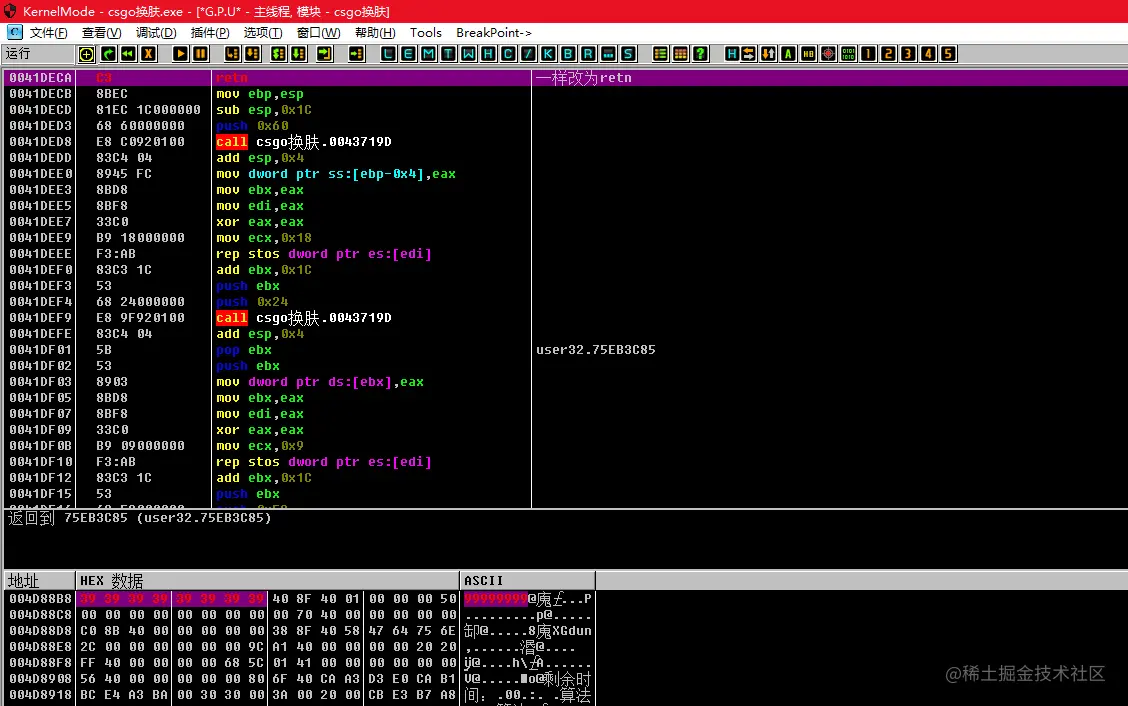Click the number 4 toolbar button
The image size is (1128, 706).
[x=928, y=54]
